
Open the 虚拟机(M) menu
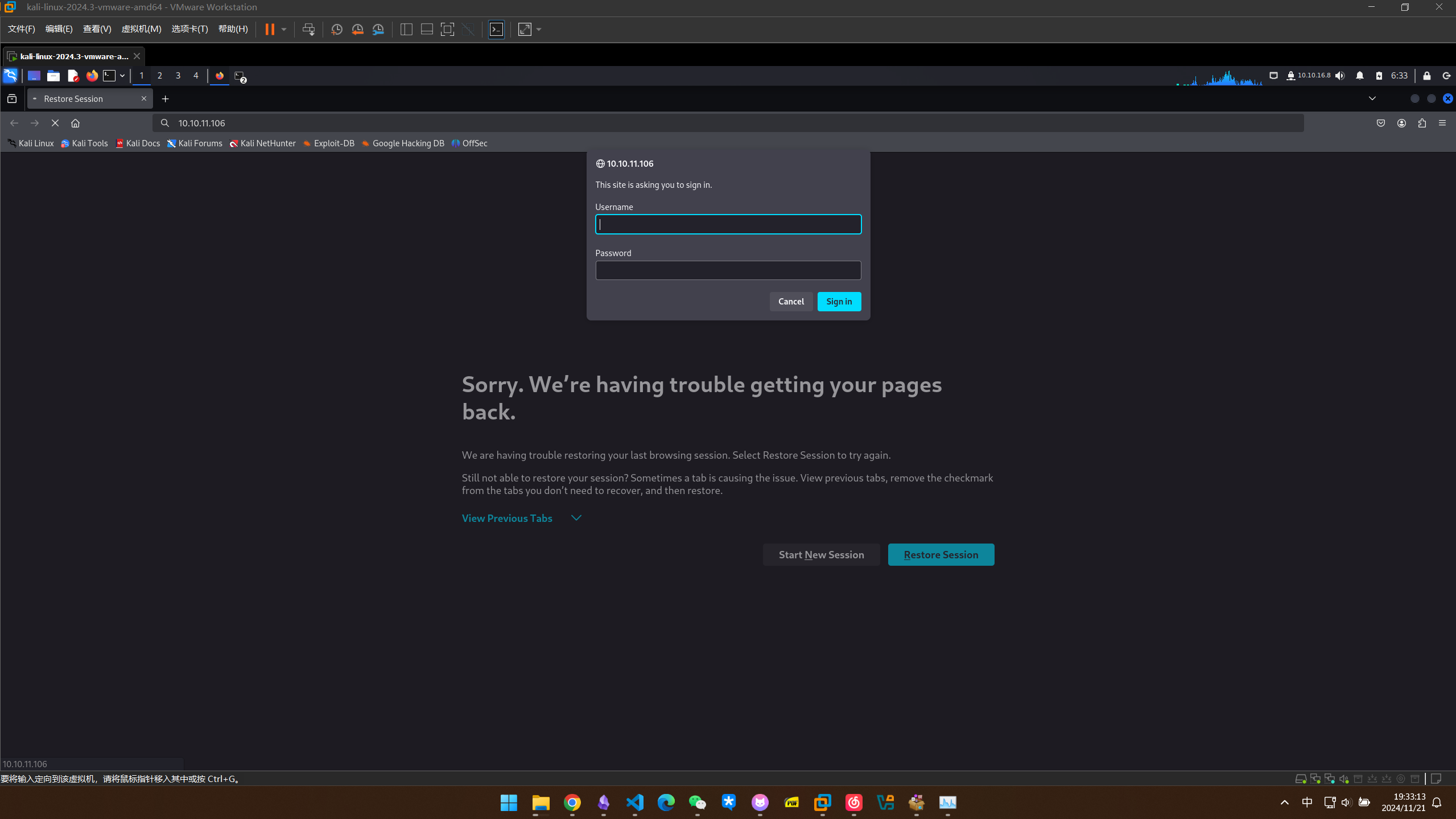click(141, 29)
